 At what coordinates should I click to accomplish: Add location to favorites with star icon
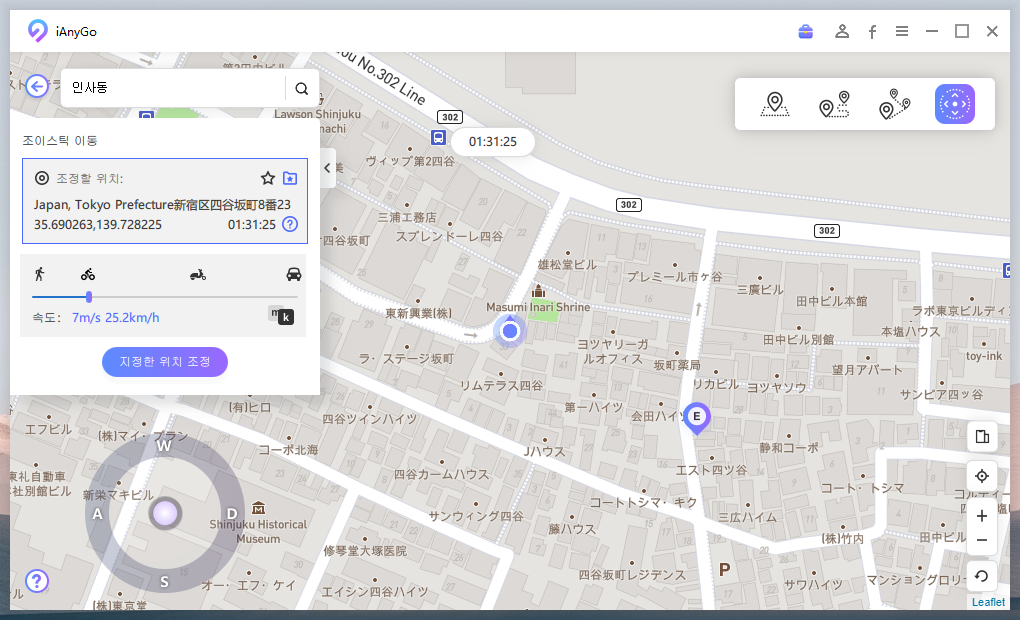pyautogui.click(x=267, y=178)
